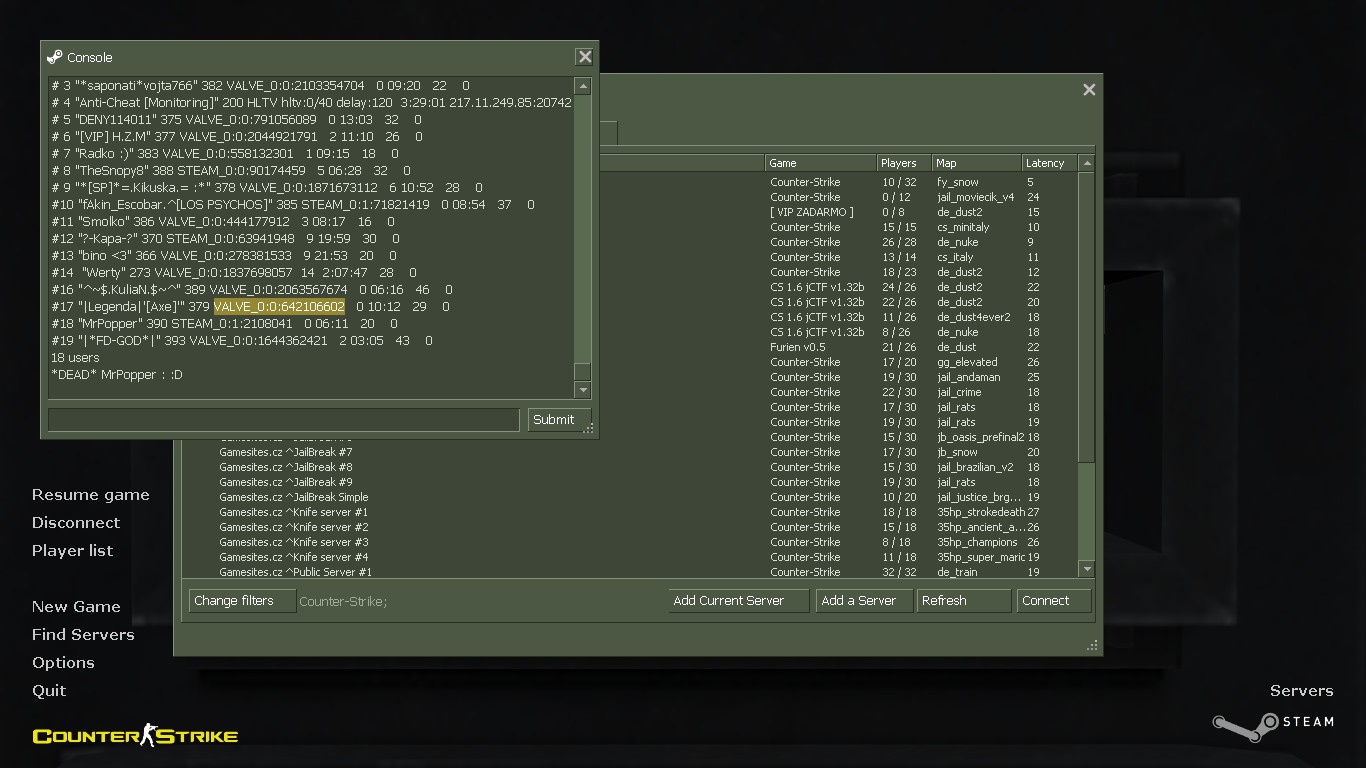
Task: Open Change filters in server browser
Action: 242,601
